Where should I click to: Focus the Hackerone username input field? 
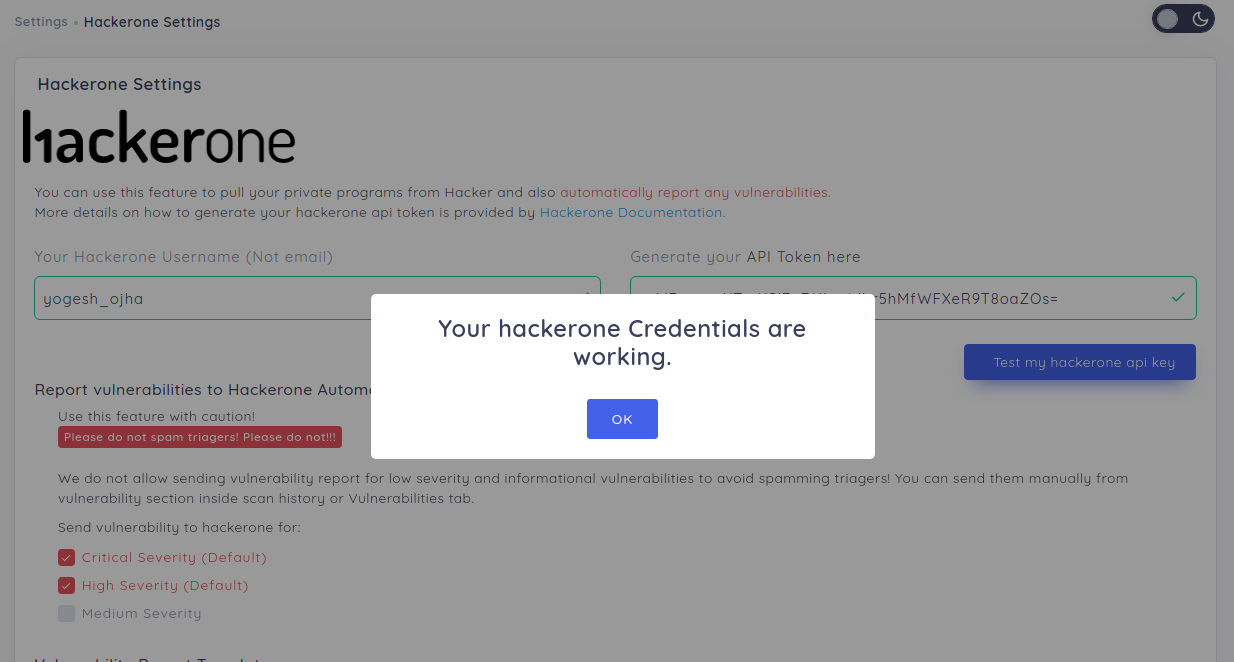(200, 298)
